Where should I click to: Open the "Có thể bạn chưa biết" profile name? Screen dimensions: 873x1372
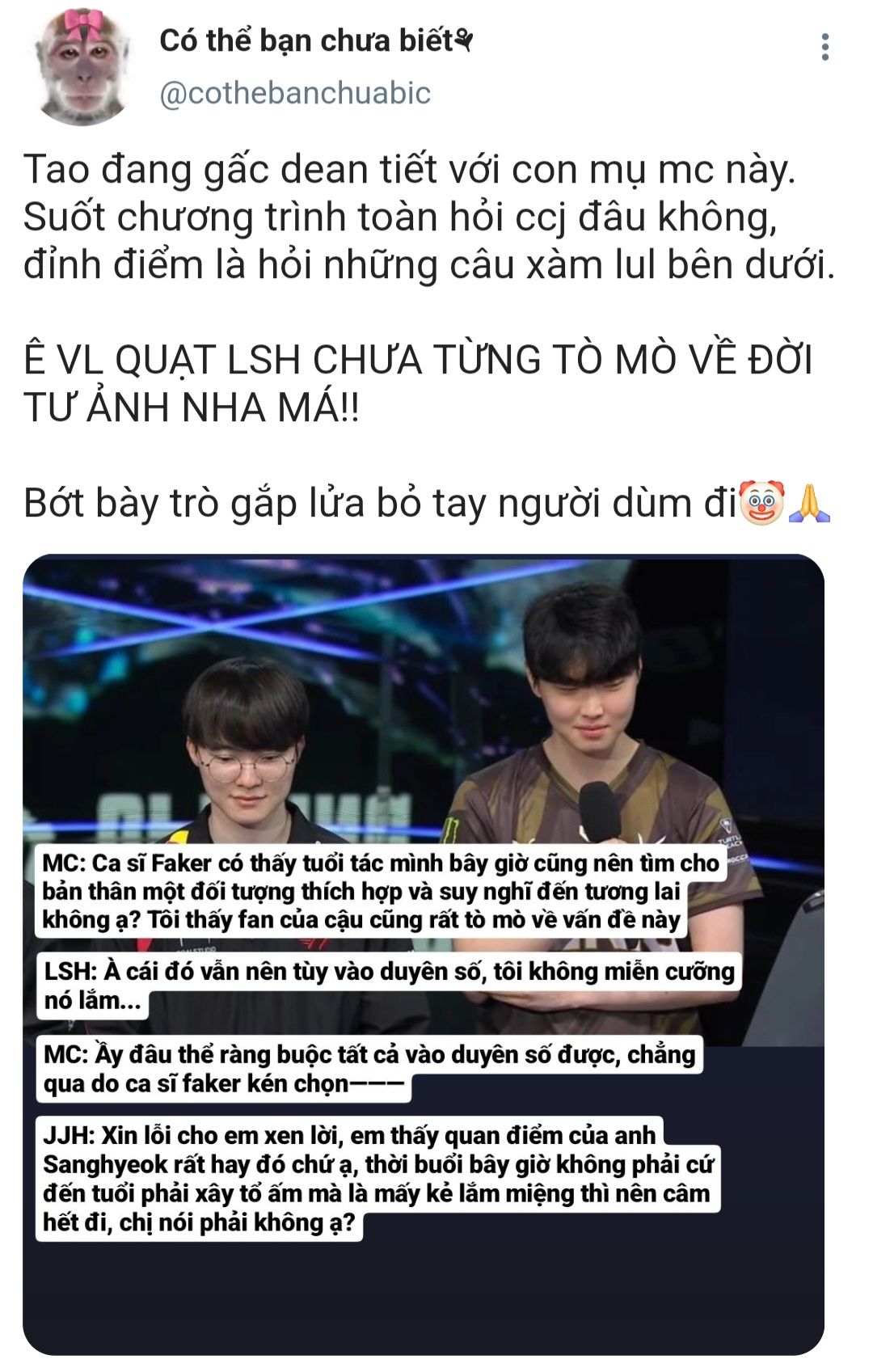(x=306, y=40)
